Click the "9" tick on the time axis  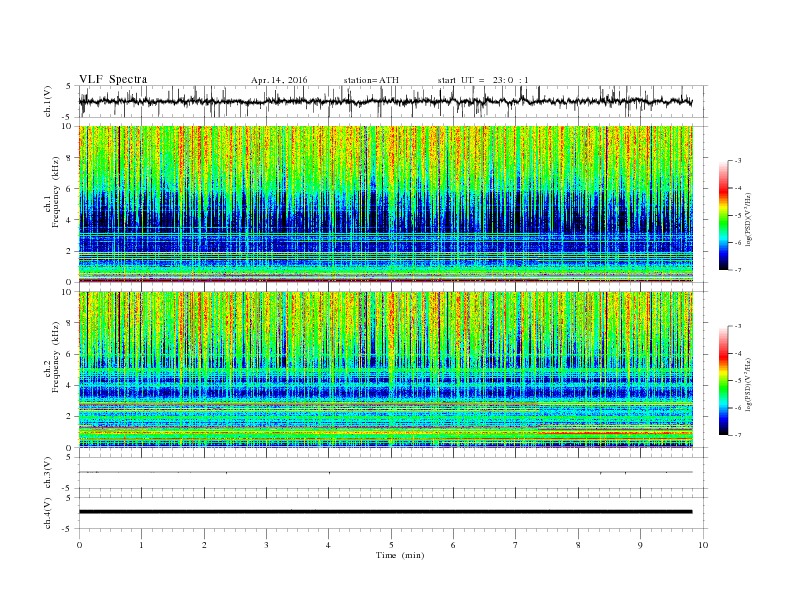[x=640, y=545]
